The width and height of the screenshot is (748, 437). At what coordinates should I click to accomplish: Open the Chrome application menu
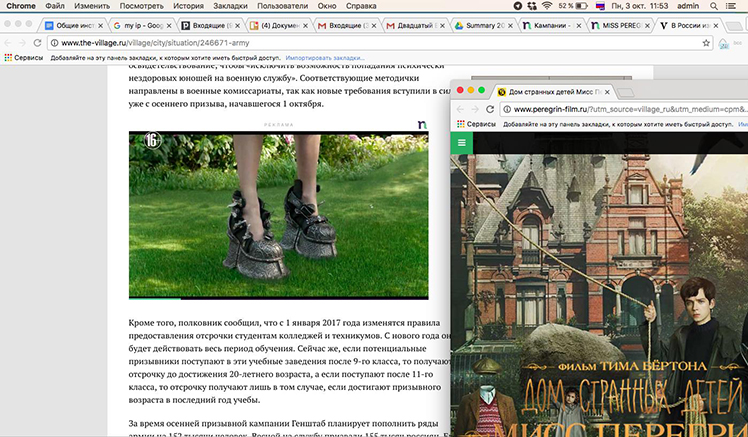click(21, 6)
